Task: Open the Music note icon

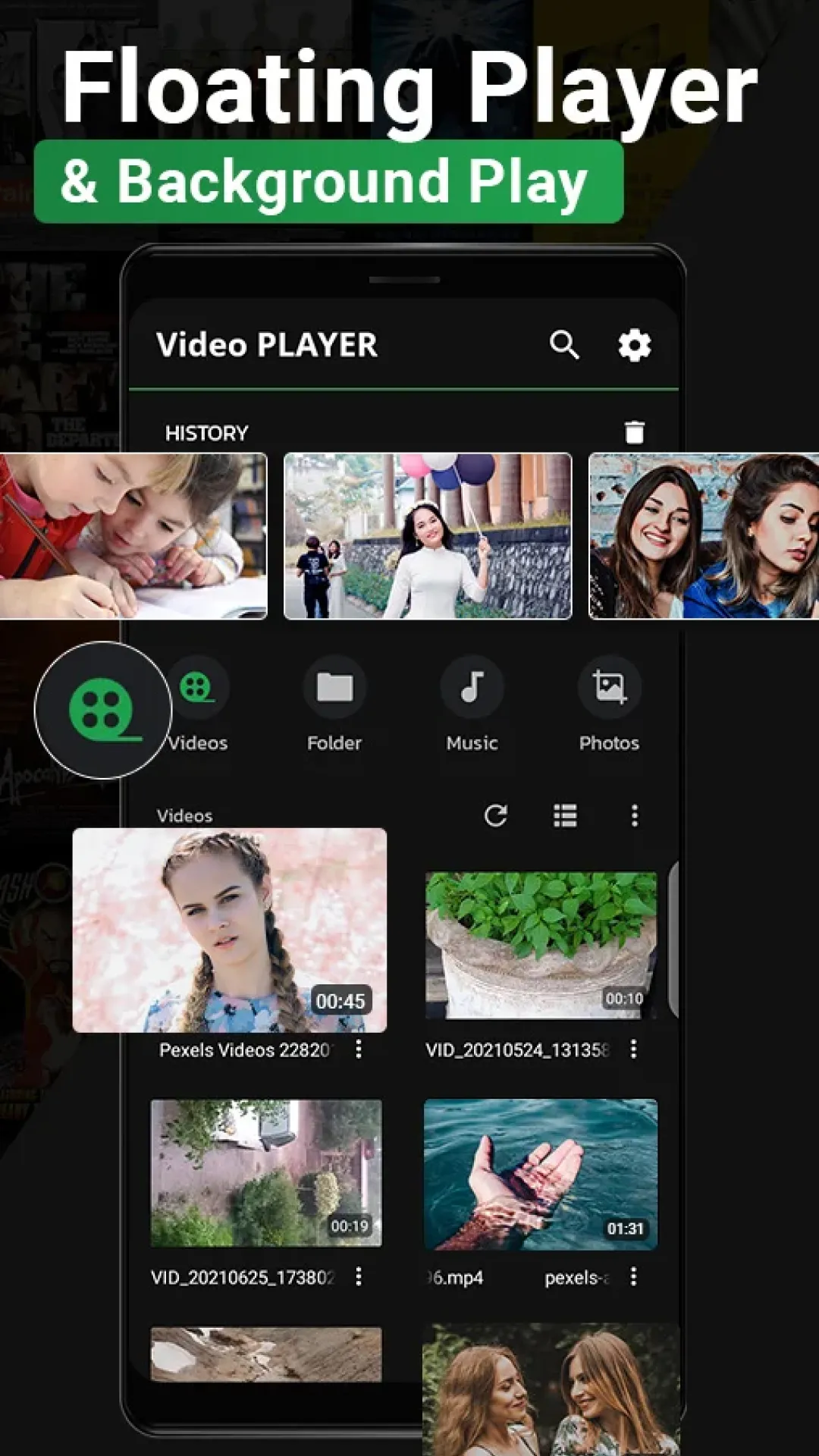Action: (472, 687)
